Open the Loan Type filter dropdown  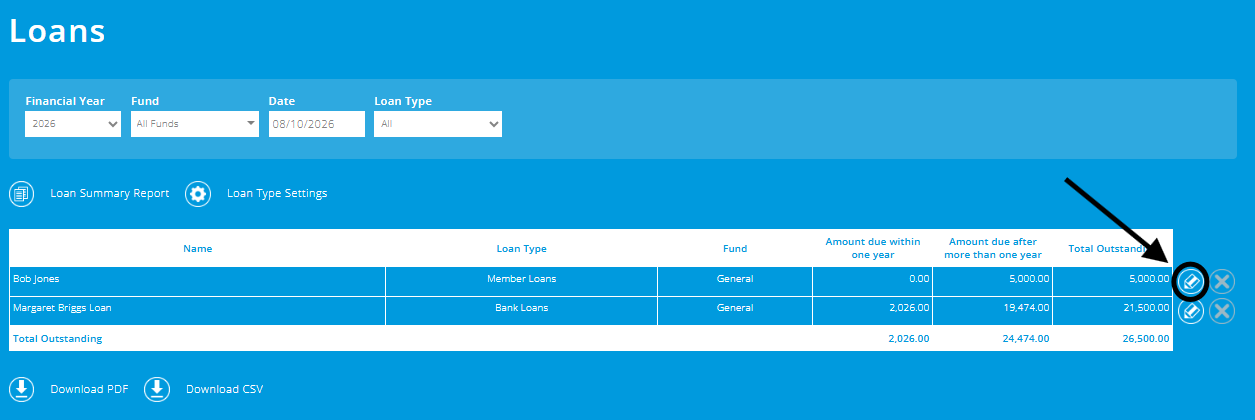438,124
